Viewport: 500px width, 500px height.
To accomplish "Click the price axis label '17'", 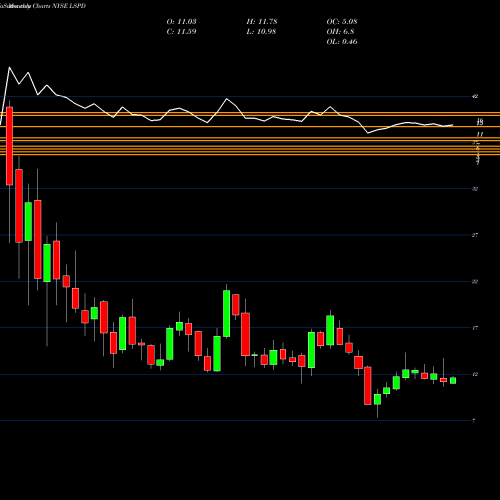I will coord(475,328).
